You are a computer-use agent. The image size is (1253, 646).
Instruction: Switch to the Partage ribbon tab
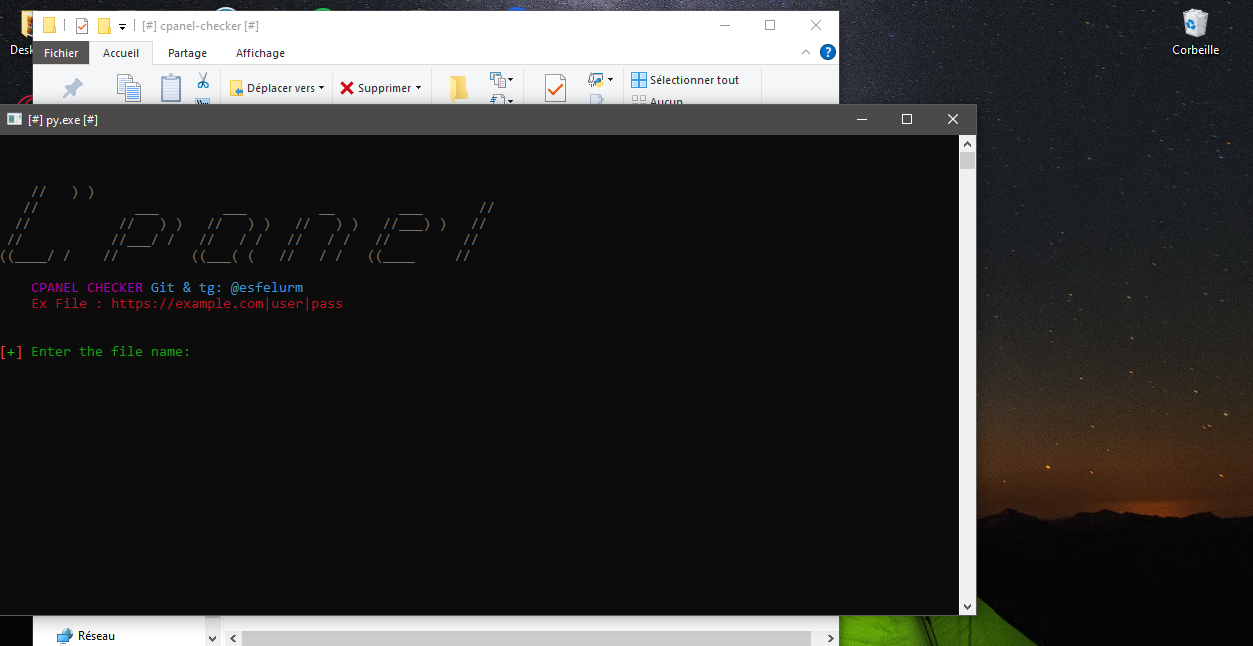pos(187,53)
